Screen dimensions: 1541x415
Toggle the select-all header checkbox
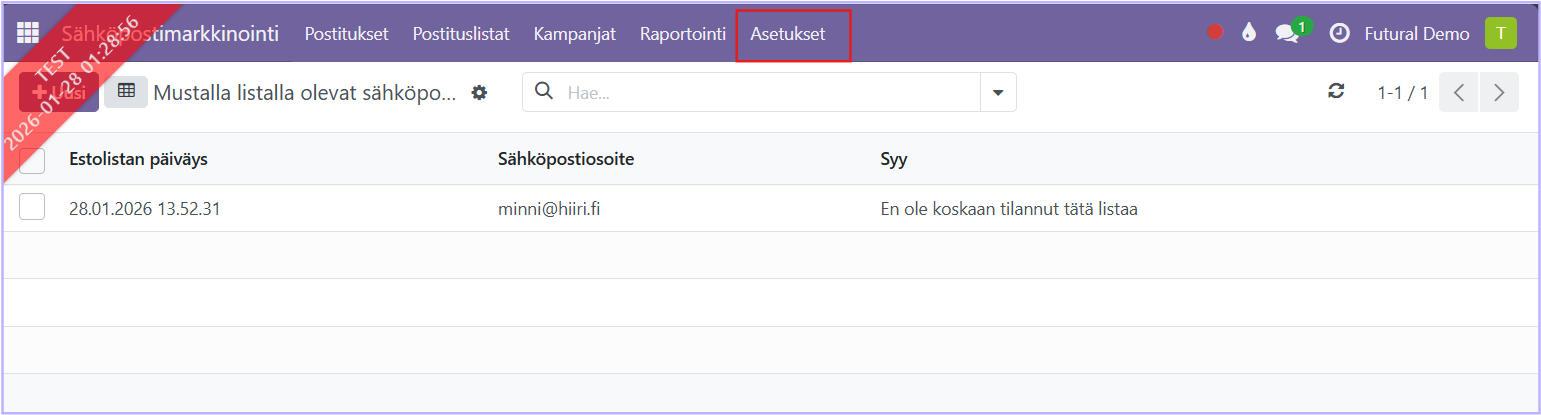[x=32, y=160]
